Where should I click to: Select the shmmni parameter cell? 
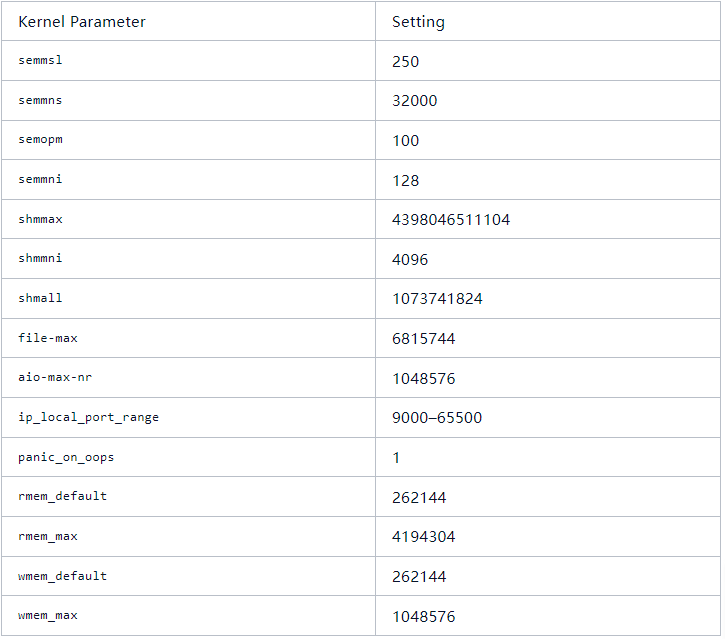(x=41, y=259)
